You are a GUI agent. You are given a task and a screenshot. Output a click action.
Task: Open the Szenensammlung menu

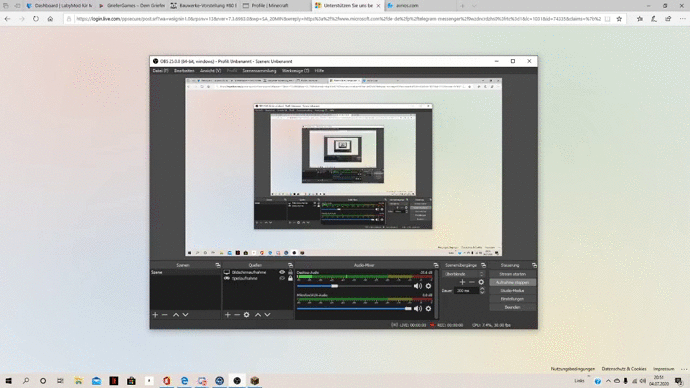pos(259,71)
